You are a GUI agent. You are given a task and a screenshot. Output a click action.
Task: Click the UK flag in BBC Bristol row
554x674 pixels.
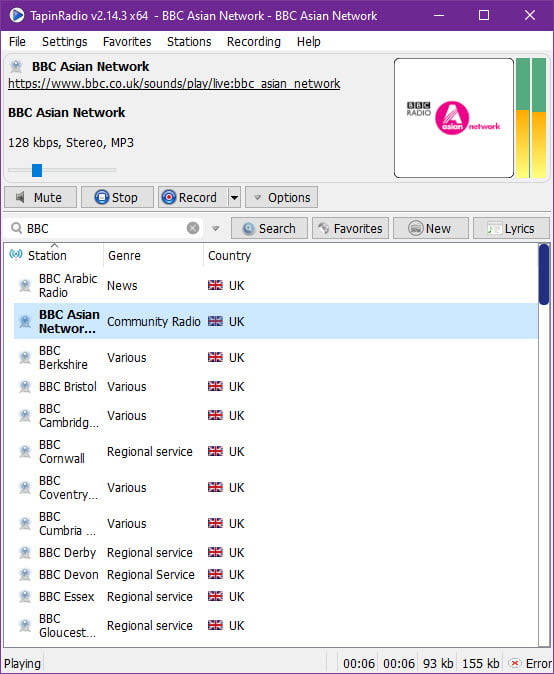215,386
